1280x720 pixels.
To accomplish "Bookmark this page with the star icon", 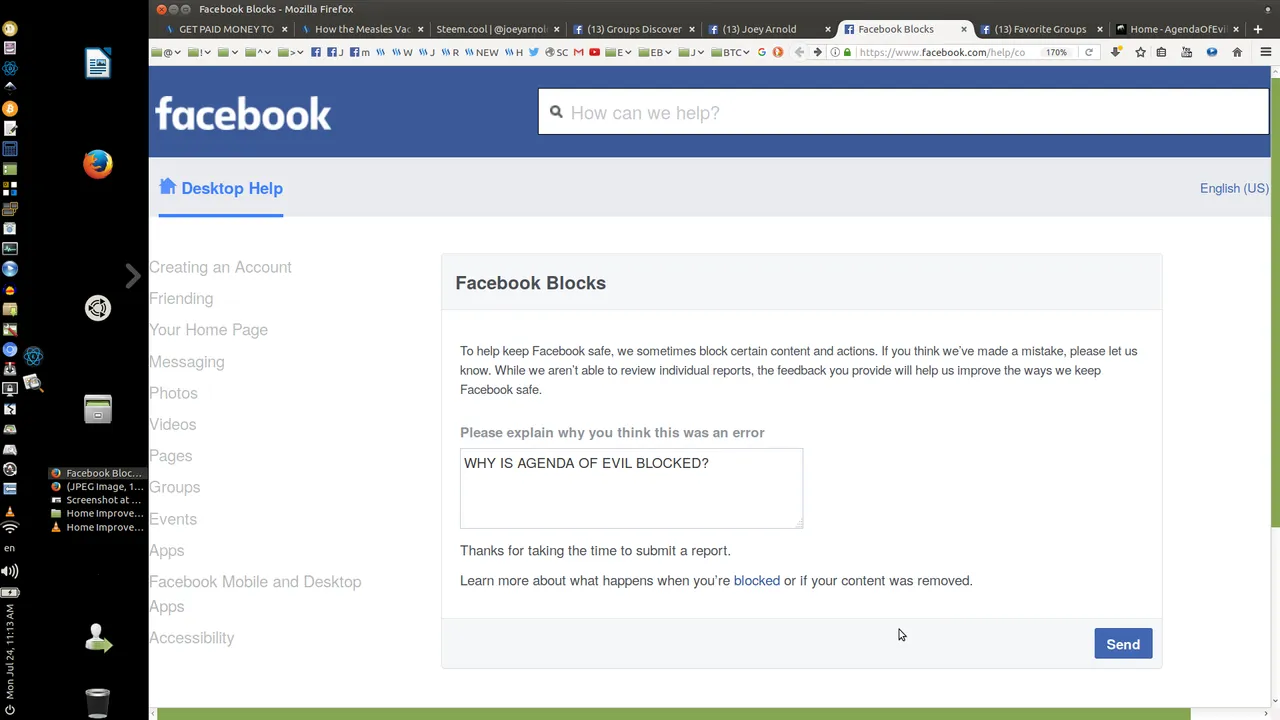I will [x=1140, y=52].
